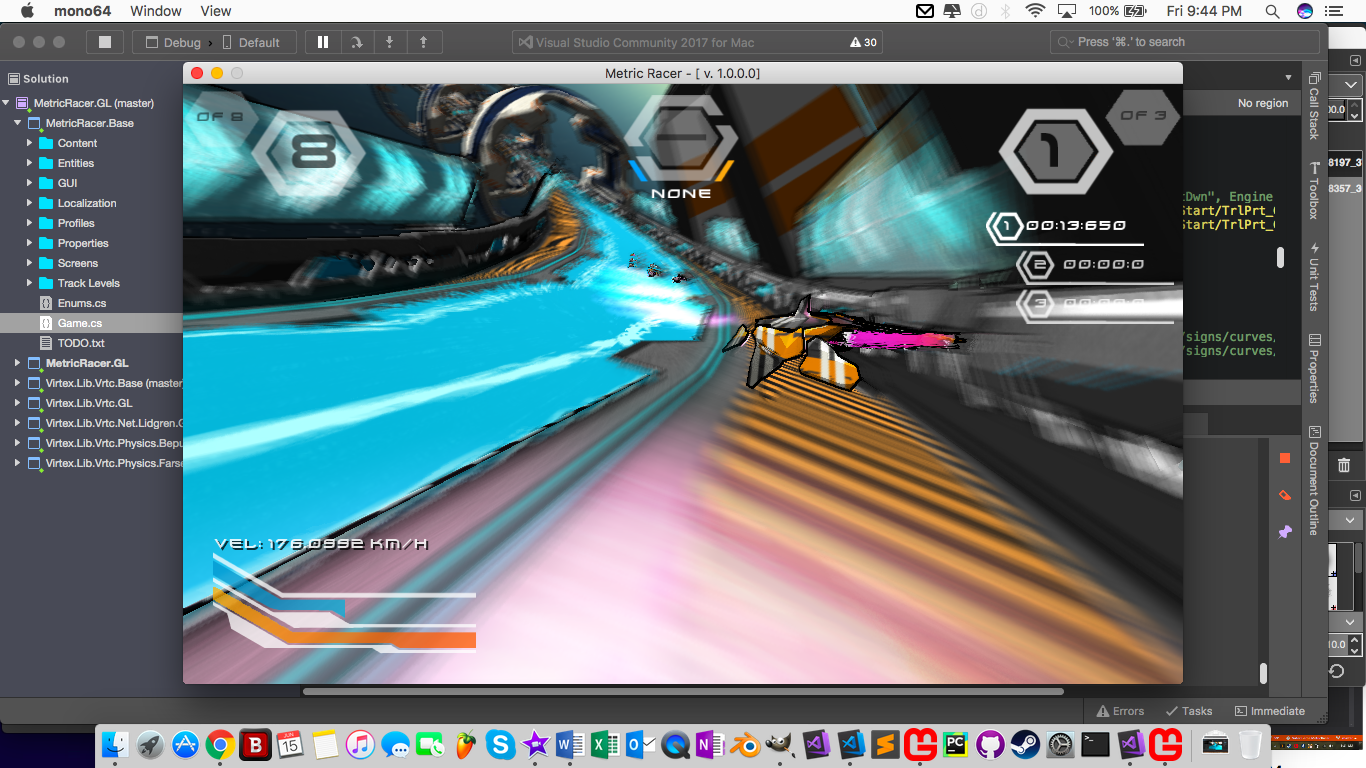Open the Call Stack side panel
This screenshot has width=1366, height=768.
point(1314,106)
